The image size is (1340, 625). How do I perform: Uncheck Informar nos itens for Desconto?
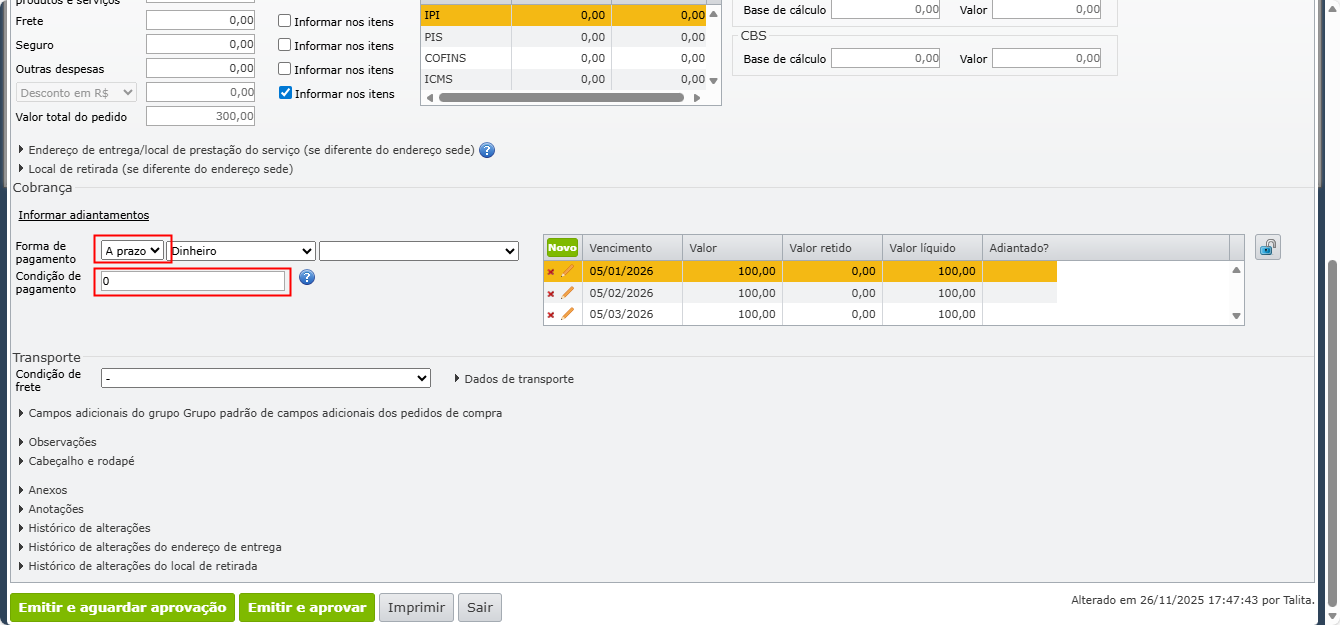[285, 93]
